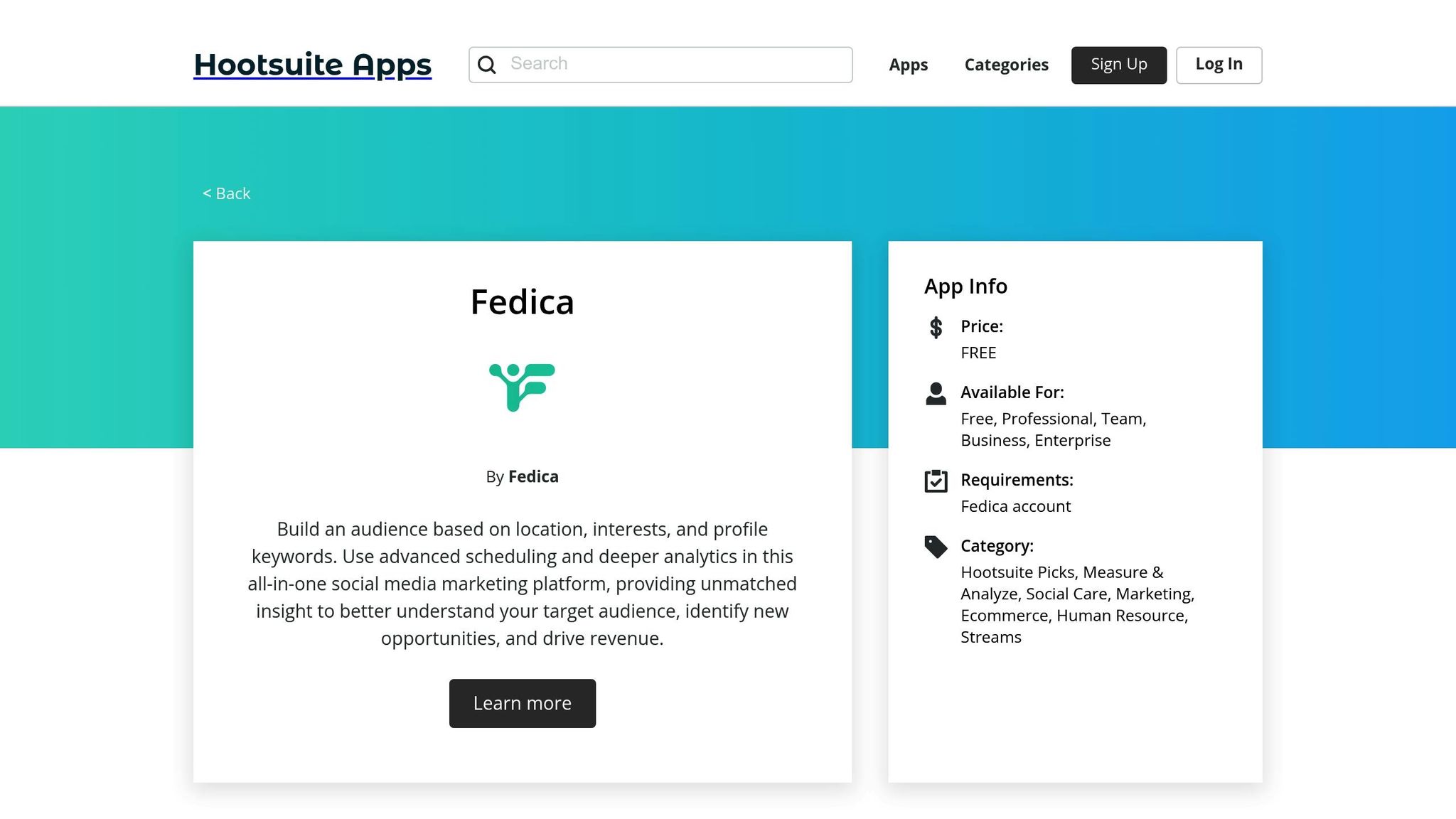The height and width of the screenshot is (819, 1456).
Task: Click the Learn more button
Action: pyautogui.click(x=522, y=703)
